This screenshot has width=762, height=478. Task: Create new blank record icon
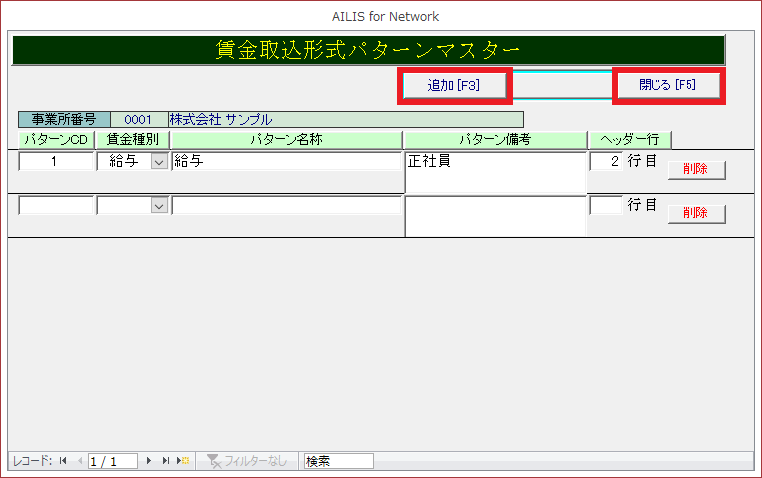[x=183, y=461]
